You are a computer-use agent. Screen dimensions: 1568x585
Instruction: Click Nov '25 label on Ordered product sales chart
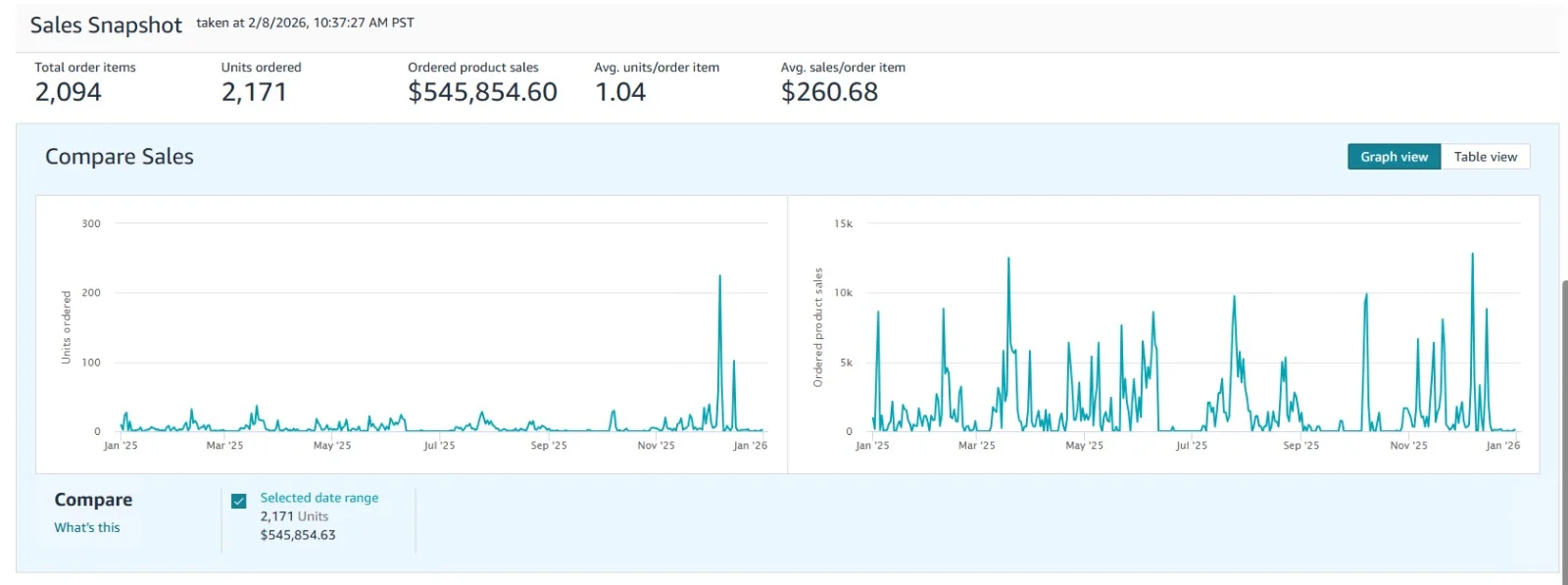1408,445
